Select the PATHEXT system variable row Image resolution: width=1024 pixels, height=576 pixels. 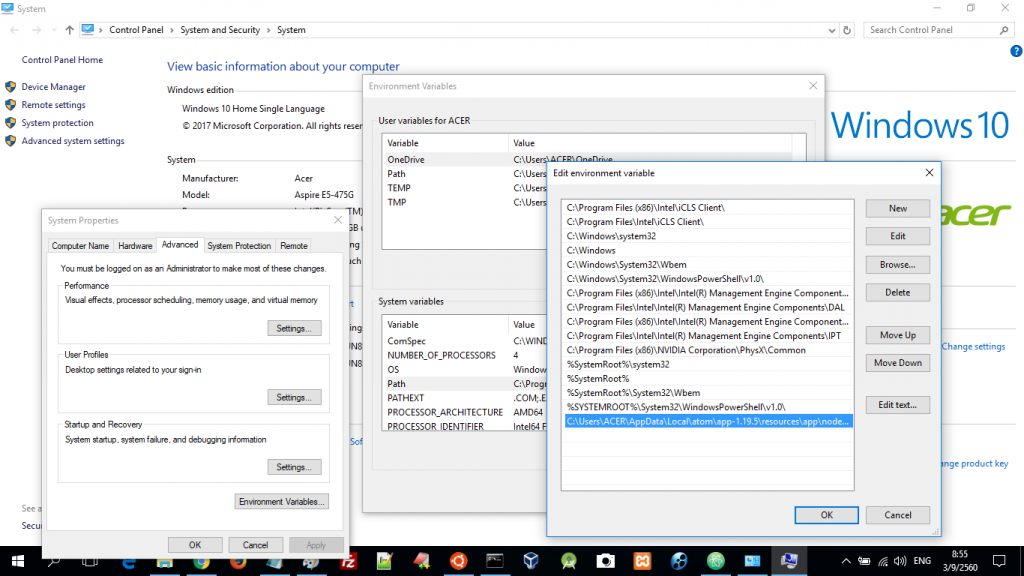(466, 398)
